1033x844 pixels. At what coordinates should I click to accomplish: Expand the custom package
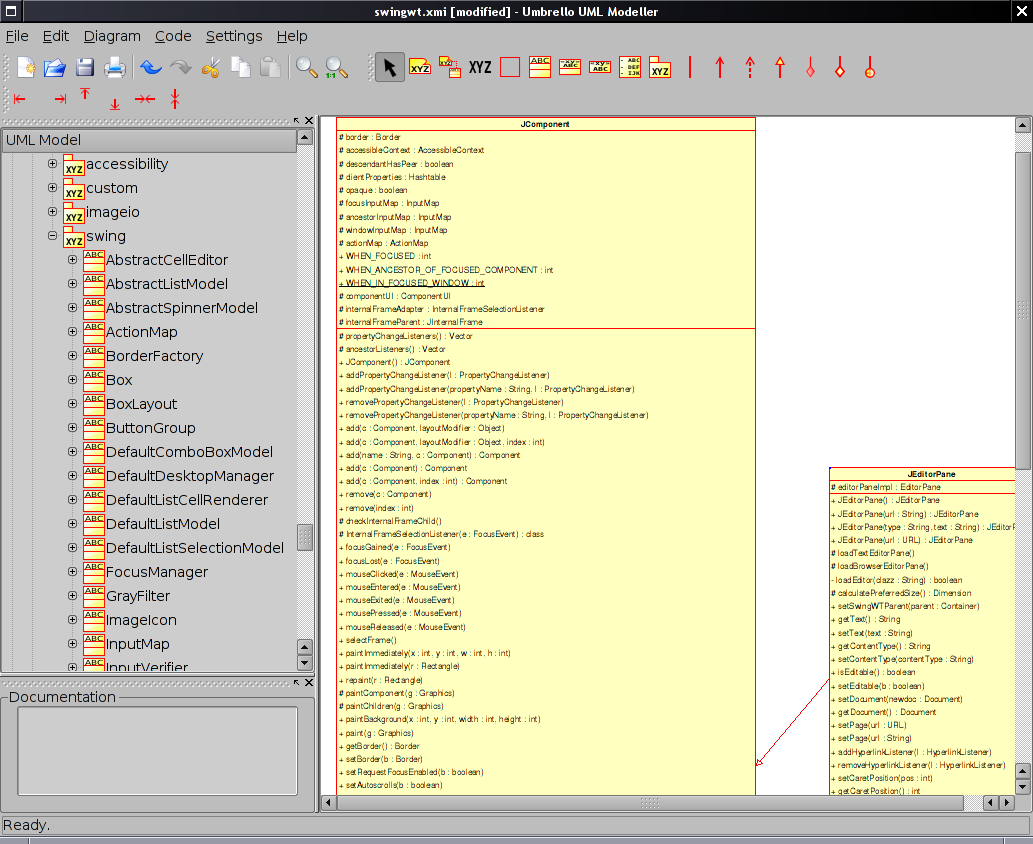coord(53,188)
